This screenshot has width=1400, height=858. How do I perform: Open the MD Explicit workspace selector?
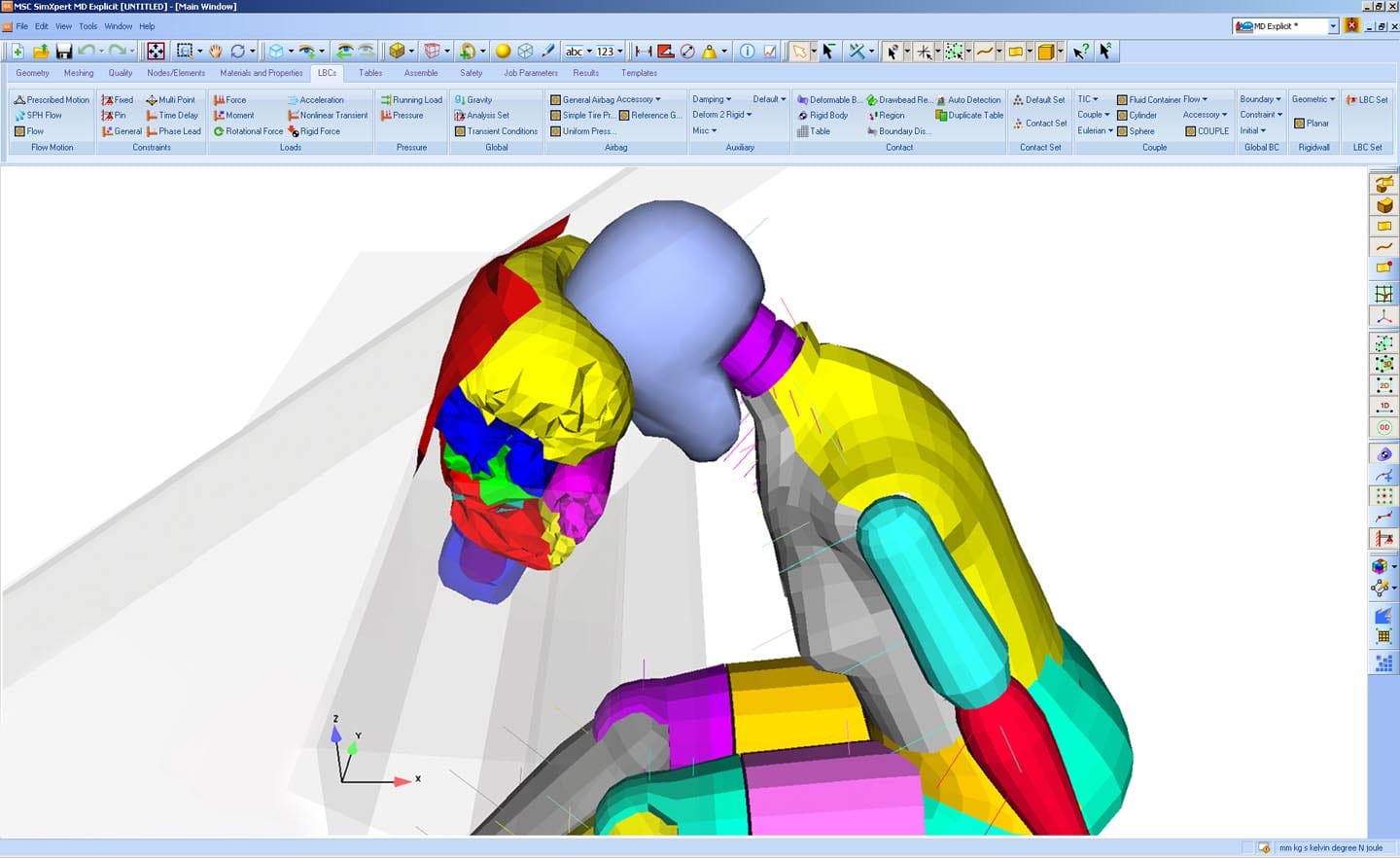coord(1285,26)
